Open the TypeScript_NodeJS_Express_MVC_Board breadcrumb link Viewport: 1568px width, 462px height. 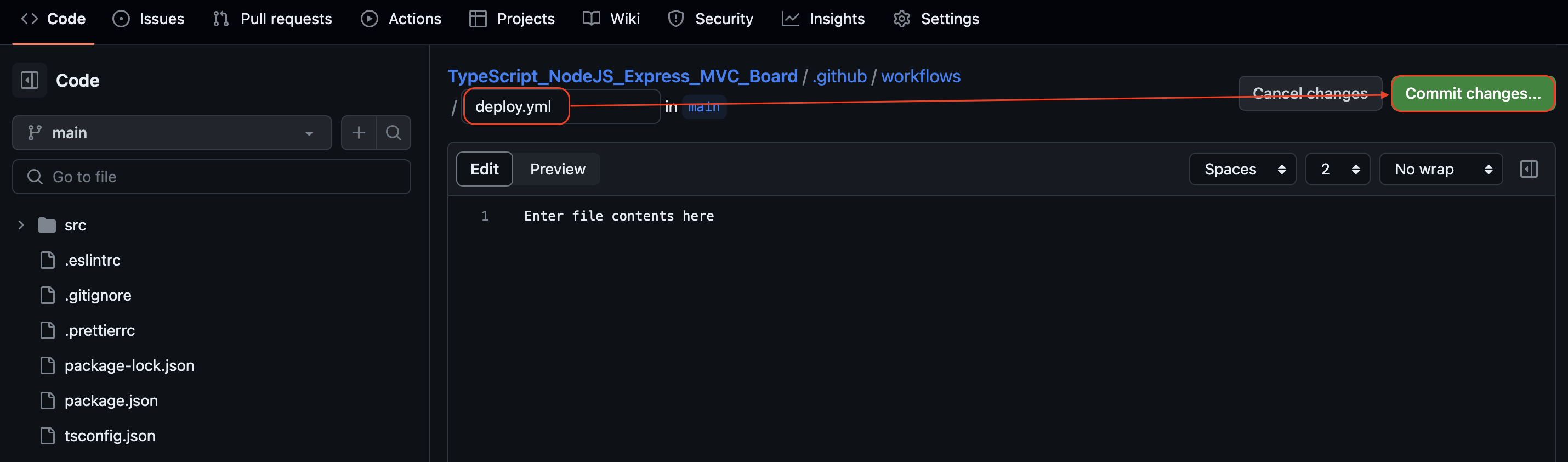tap(622, 76)
